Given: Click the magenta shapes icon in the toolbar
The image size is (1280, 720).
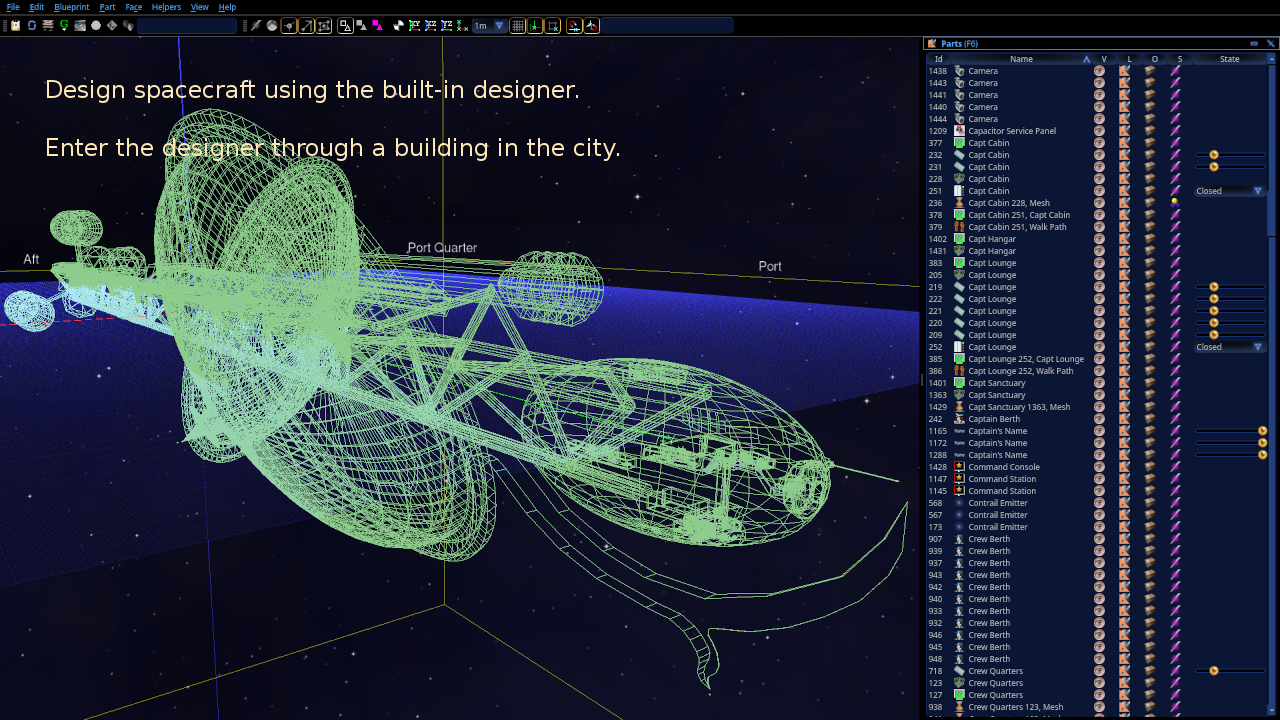Looking at the screenshot, I should (x=376, y=26).
